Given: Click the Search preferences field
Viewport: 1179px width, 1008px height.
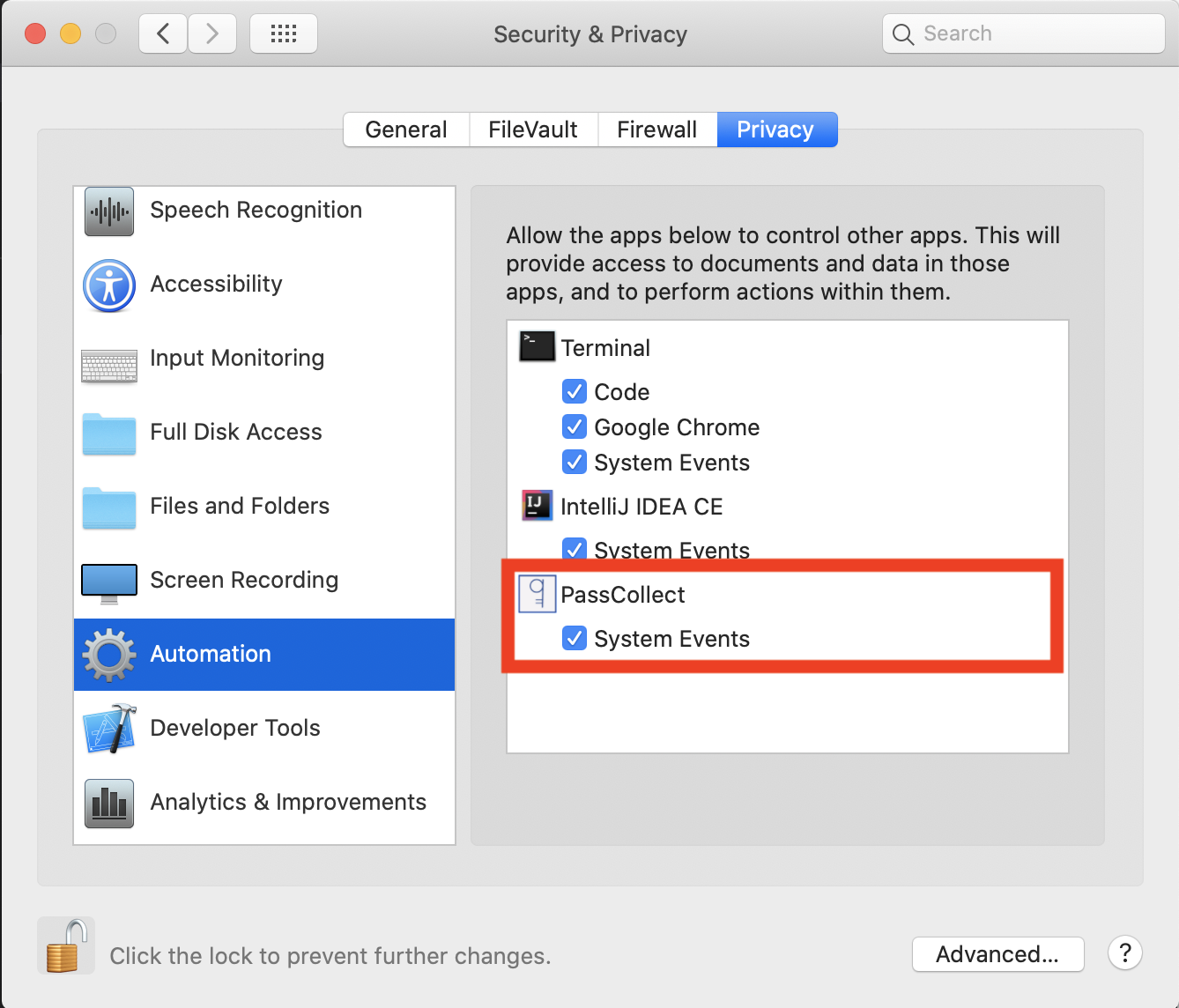Looking at the screenshot, I should 1024,33.
